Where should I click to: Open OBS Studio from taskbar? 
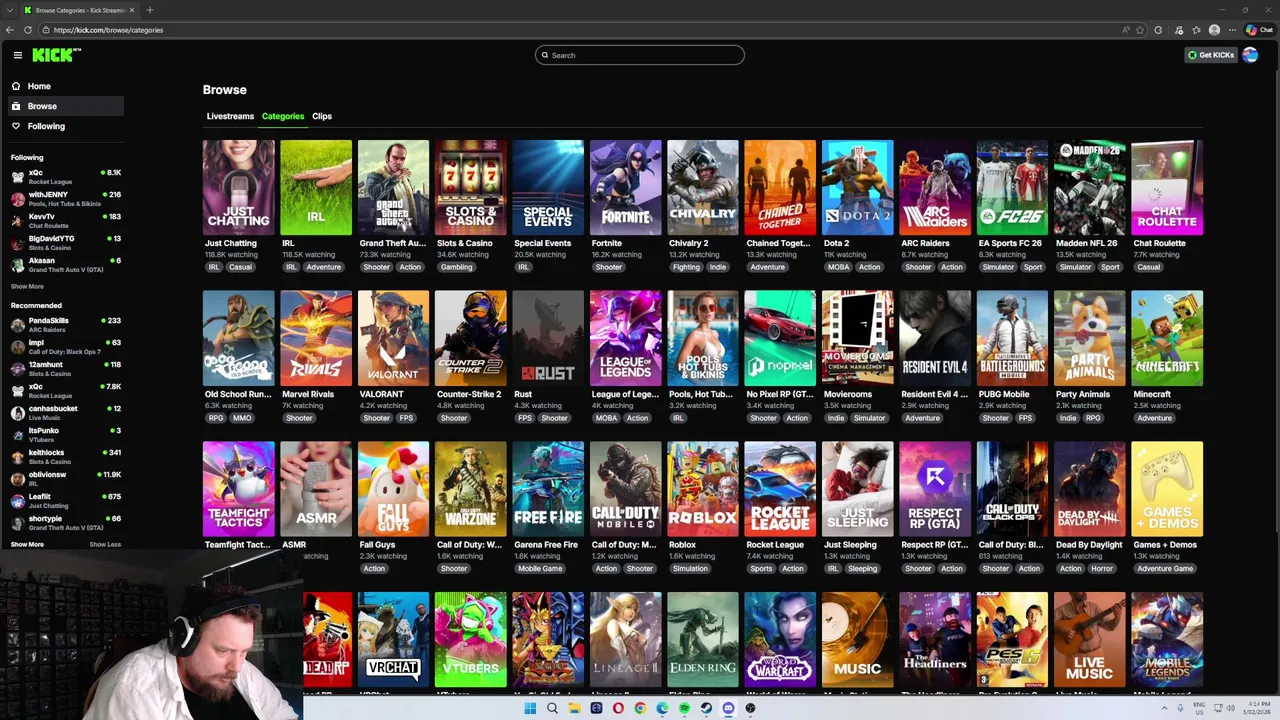(x=750, y=708)
